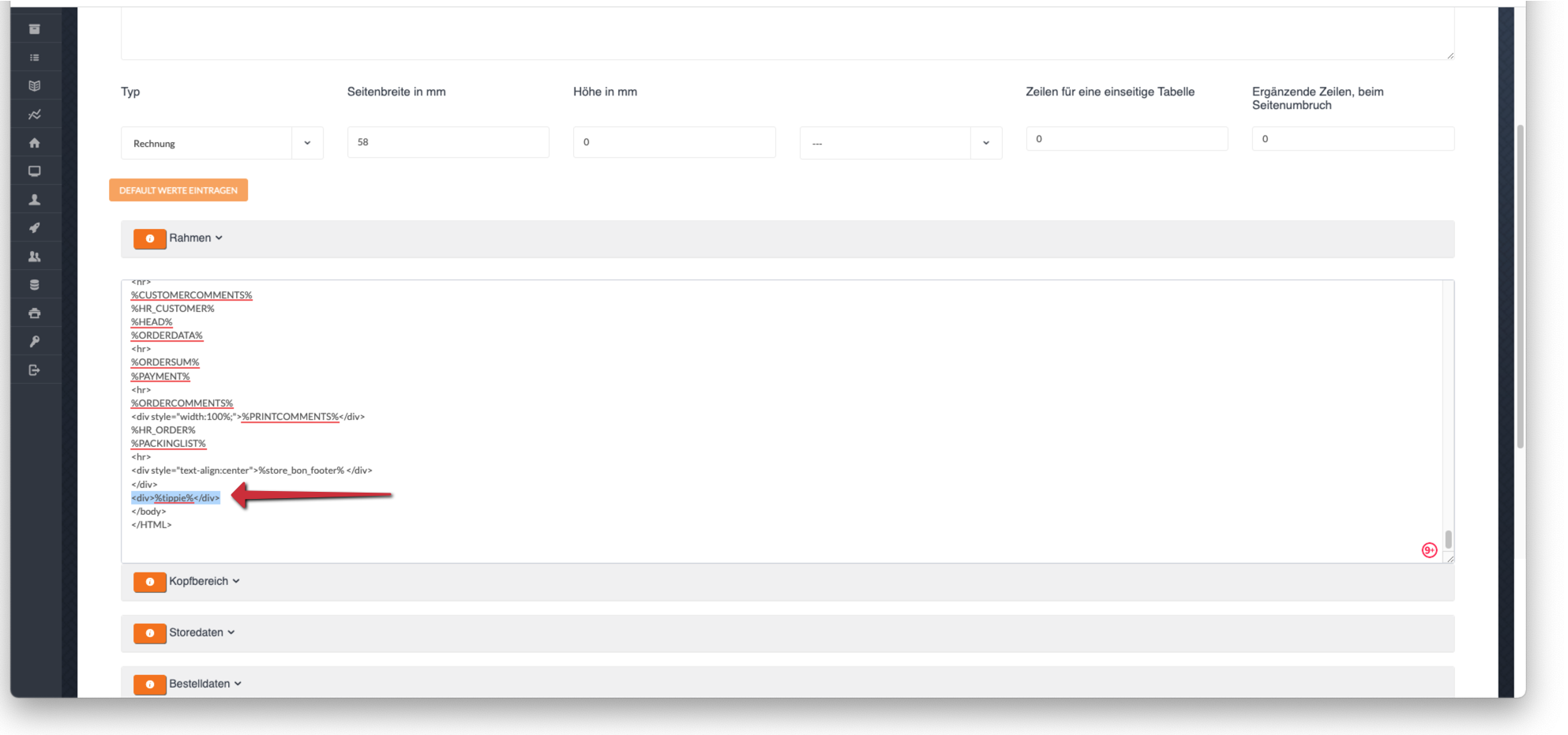Collapse the Rahmen section
The width and height of the screenshot is (1568, 735).
coord(196,238)
